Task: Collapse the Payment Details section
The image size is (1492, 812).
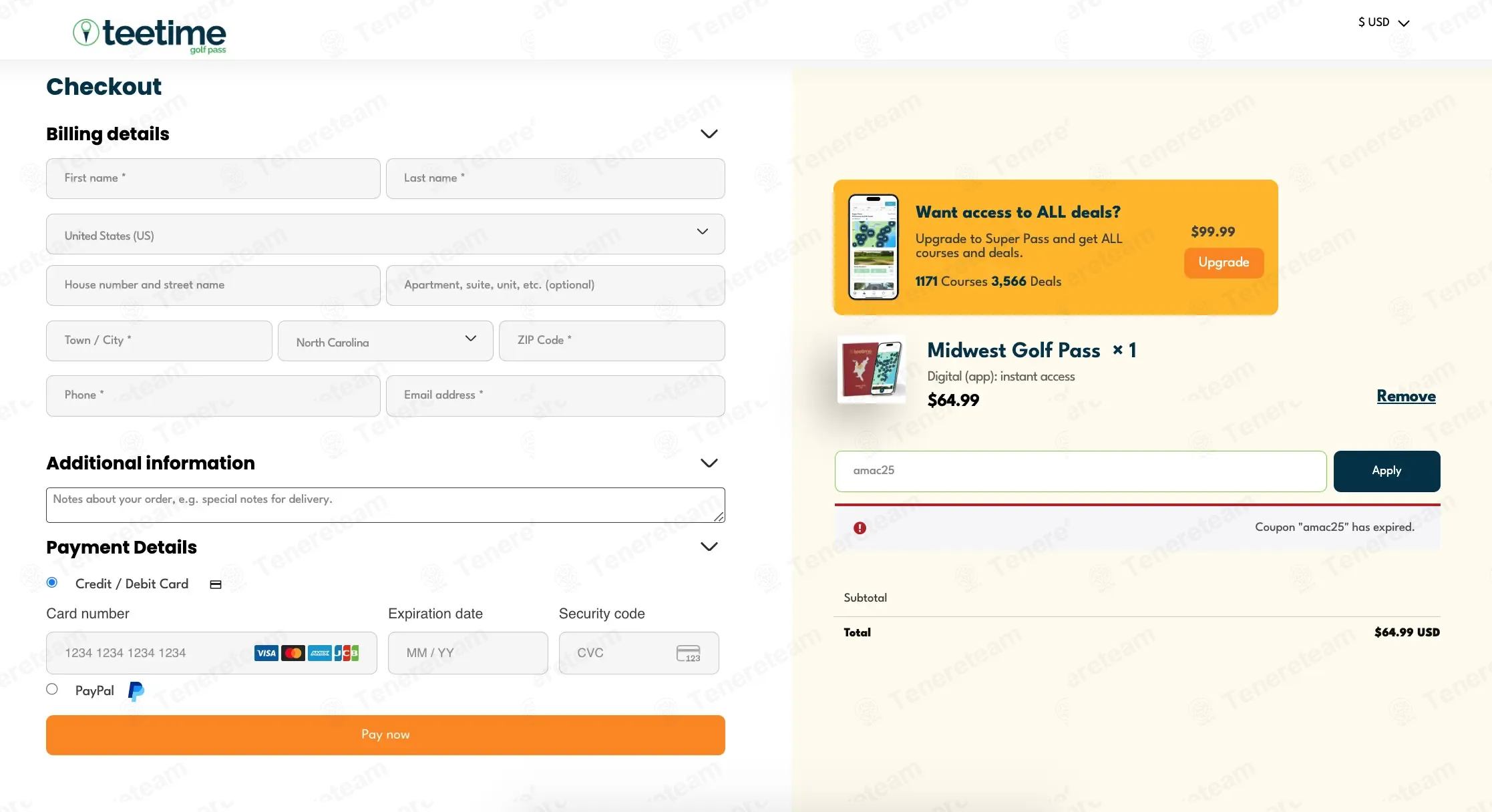Action: pyautogui.click(x=709, y=546)
